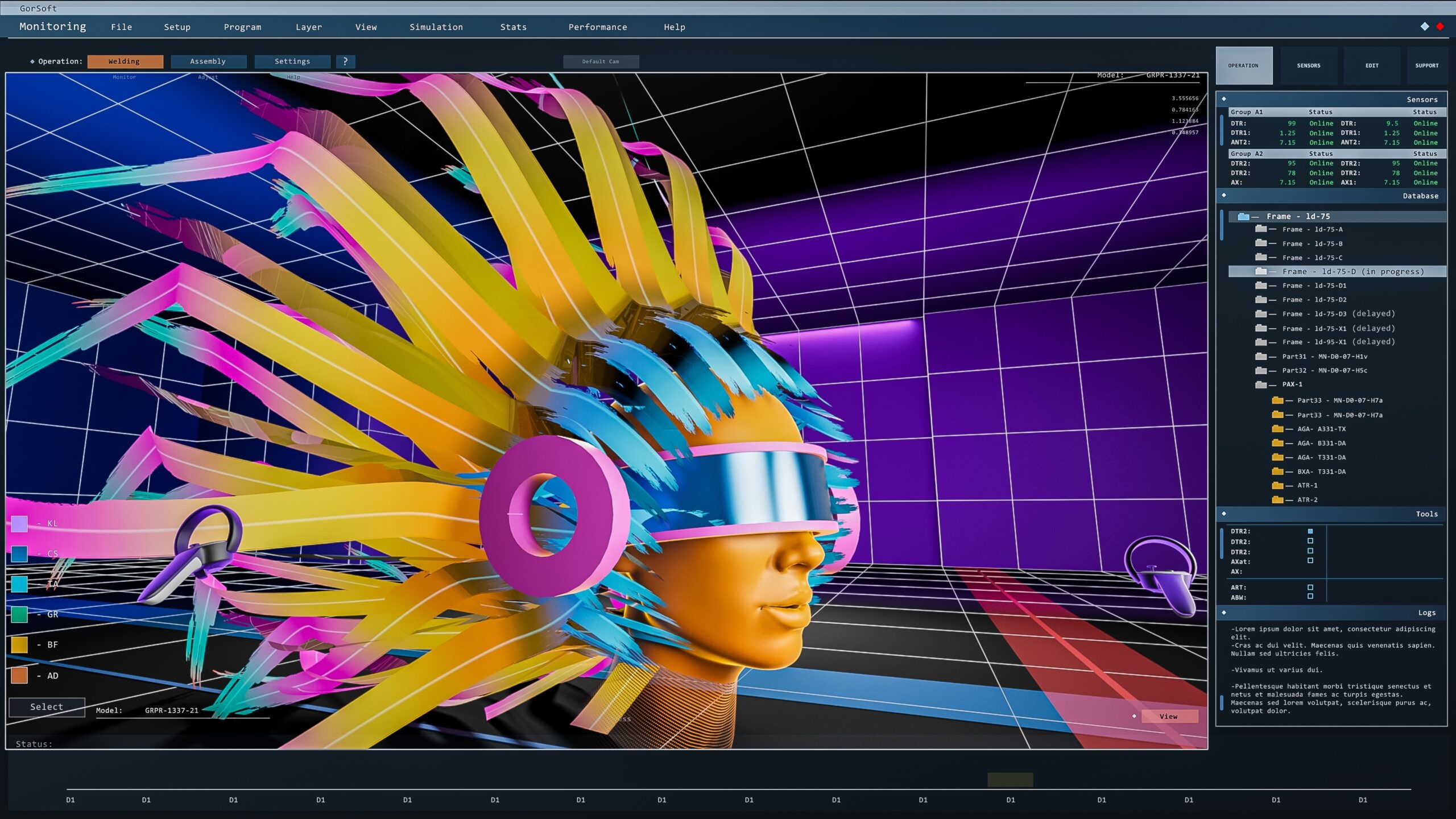This screenshot has width=1456, height=819.
Task: Switch operation to Assembly
Action: tap(208, 61)
